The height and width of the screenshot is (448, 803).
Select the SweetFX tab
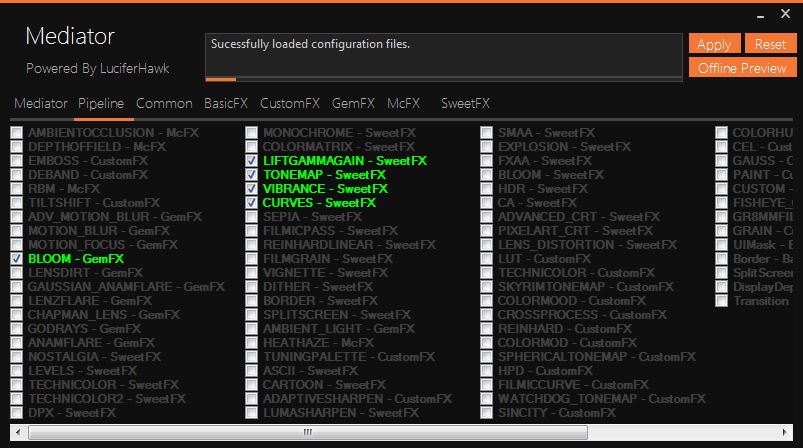465,103
